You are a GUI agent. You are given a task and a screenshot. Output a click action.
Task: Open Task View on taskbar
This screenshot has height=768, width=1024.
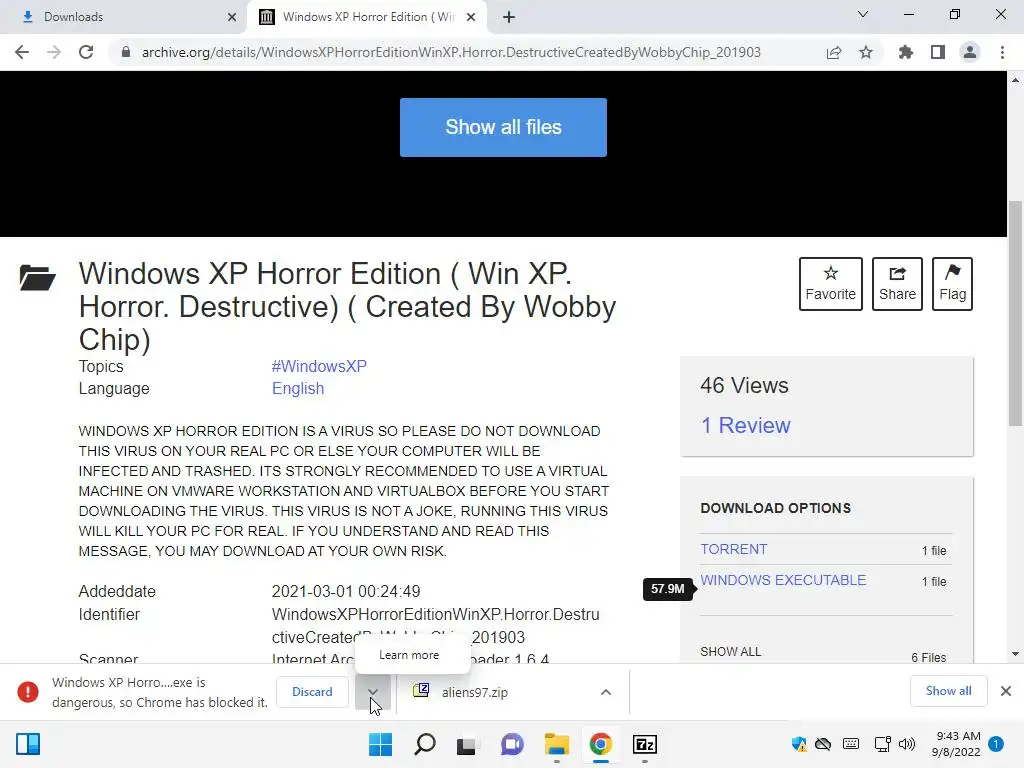466,744
